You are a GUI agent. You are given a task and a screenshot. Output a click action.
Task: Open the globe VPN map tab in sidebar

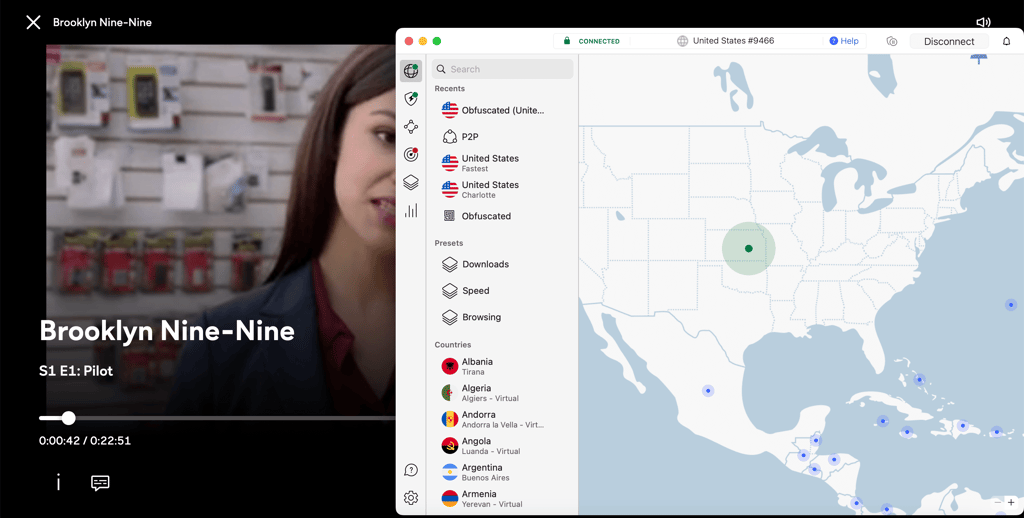tap(411, 71)
